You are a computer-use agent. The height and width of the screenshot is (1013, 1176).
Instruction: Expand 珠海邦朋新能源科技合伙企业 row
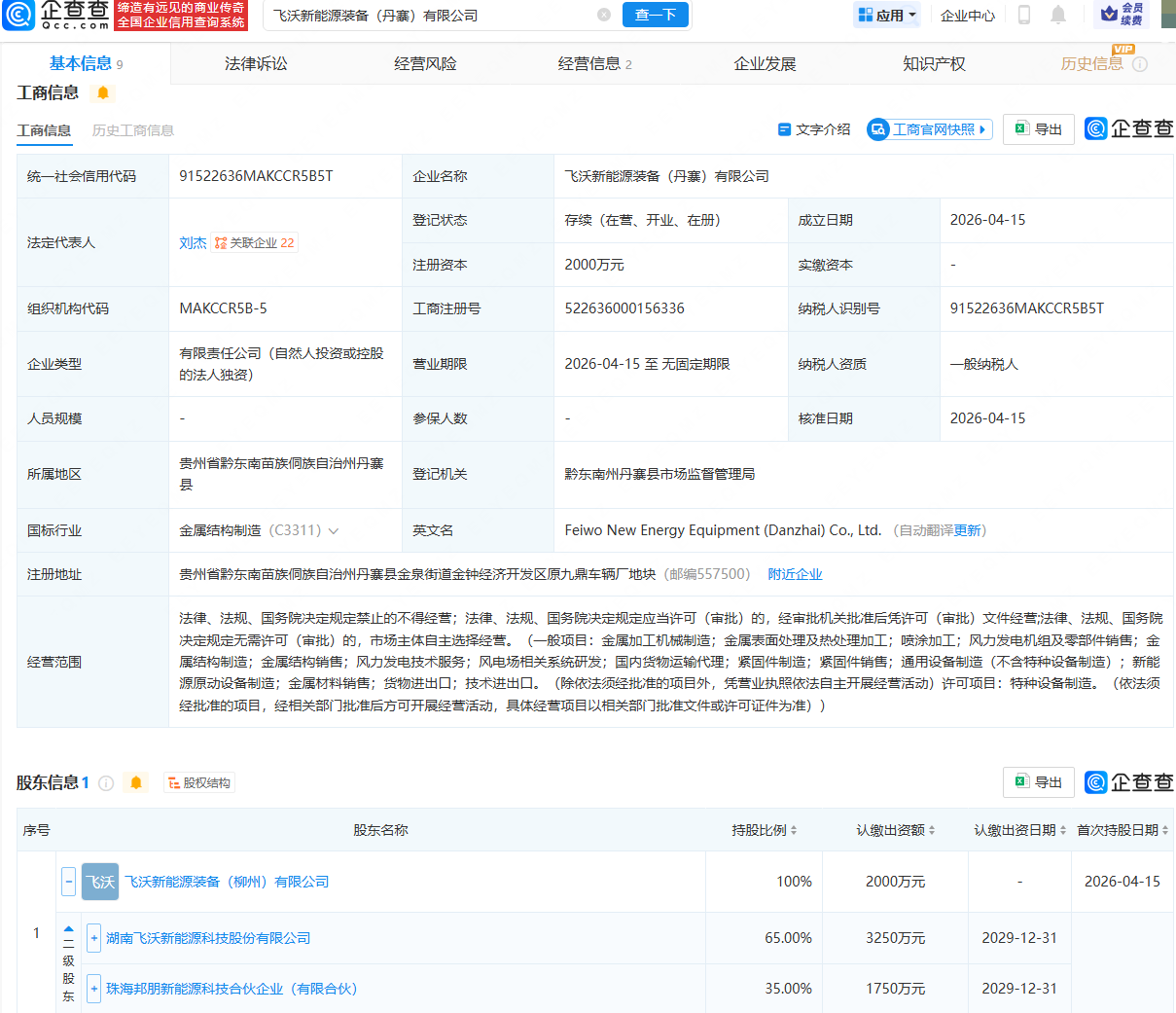pyautogui.click(x=93, y=989)
